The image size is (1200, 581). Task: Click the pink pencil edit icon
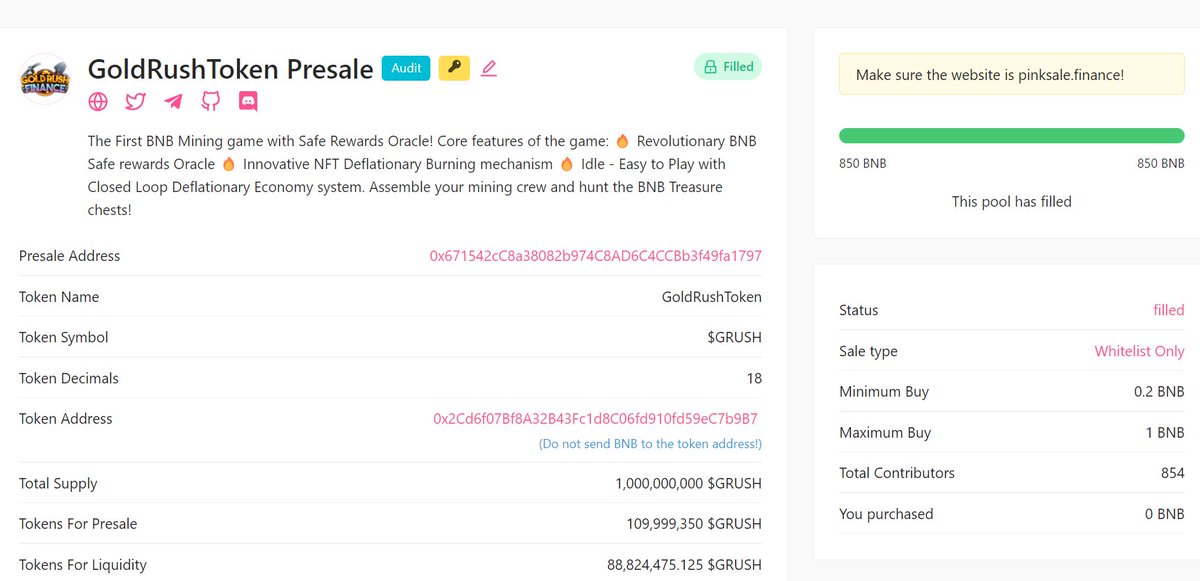click(488, 68)
